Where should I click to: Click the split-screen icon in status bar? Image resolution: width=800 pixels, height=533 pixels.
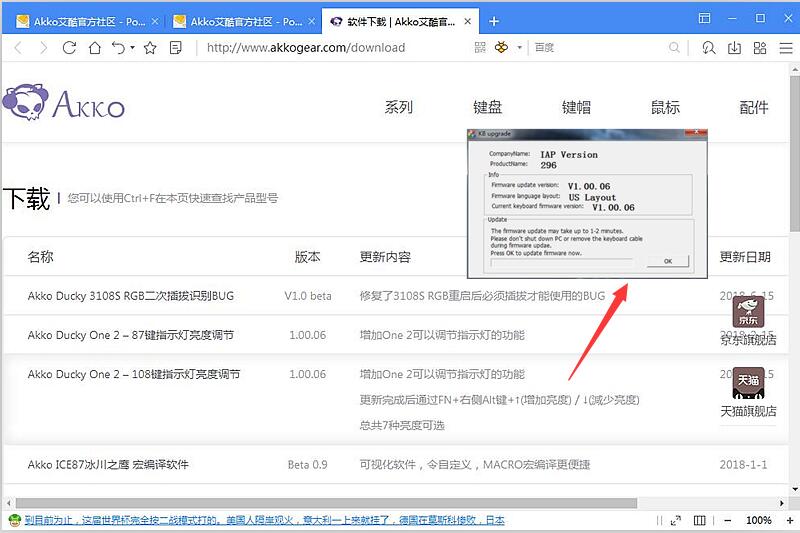pyautogui.click(x=699, y=521)
